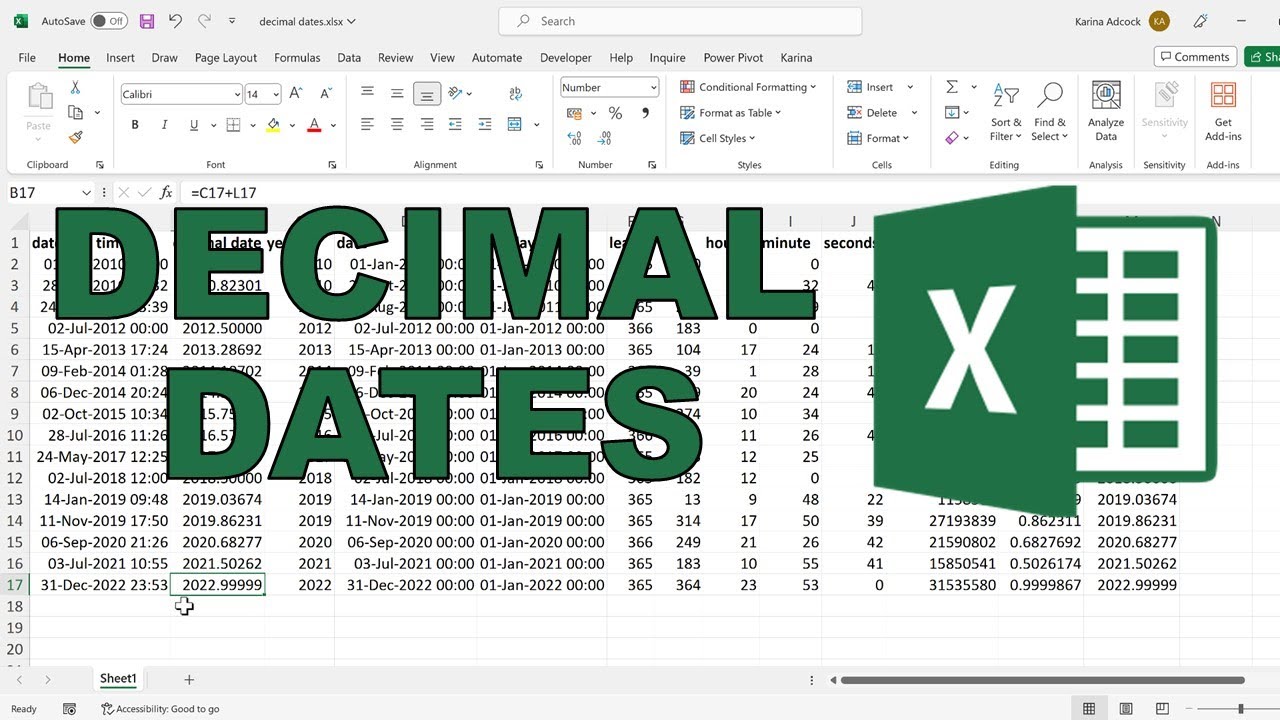The image size is (1280, 720).
Task: Click the Comments button
Action: (x=1195, y=57)
